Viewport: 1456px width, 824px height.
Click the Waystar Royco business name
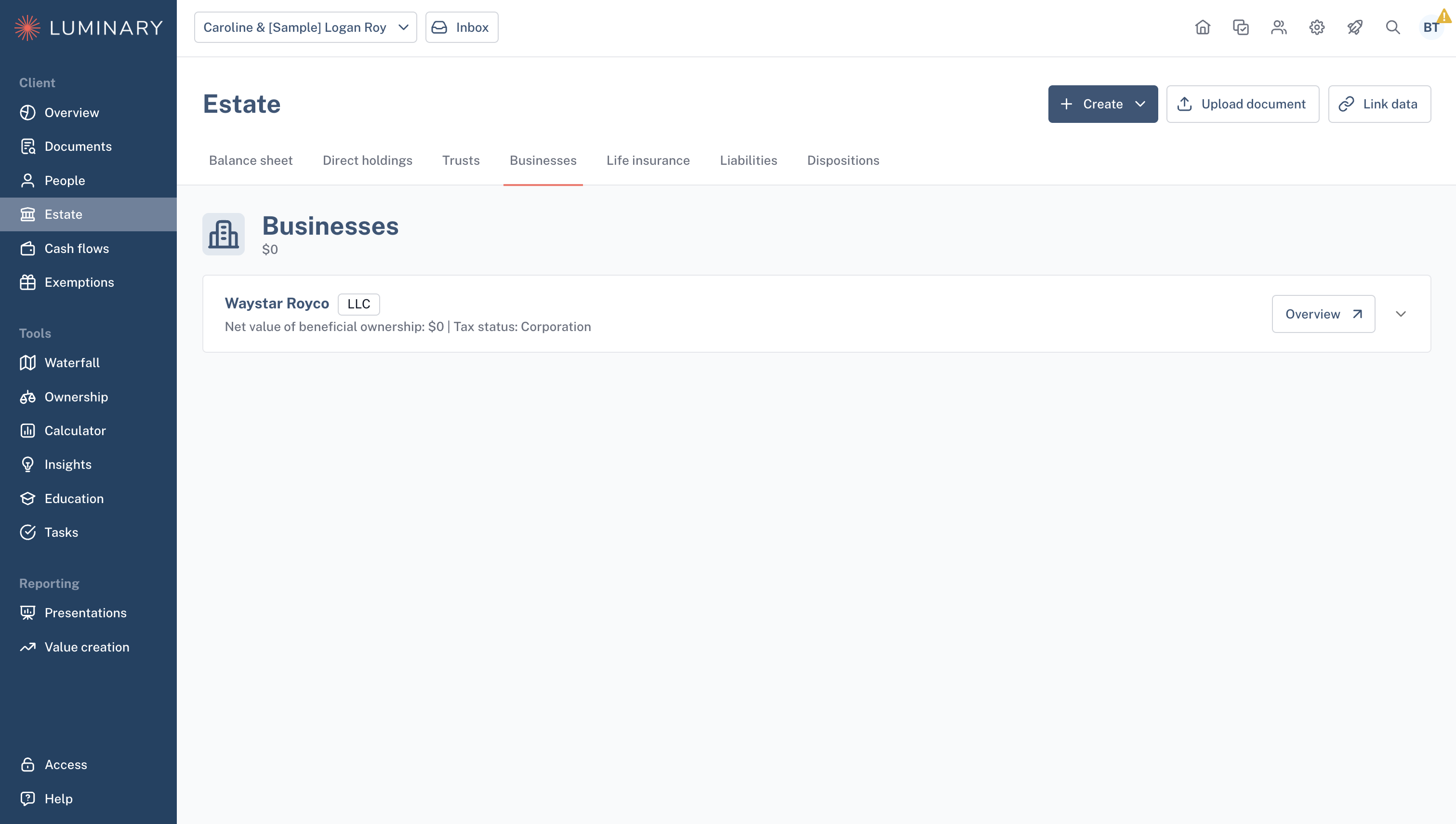[277, 304]
